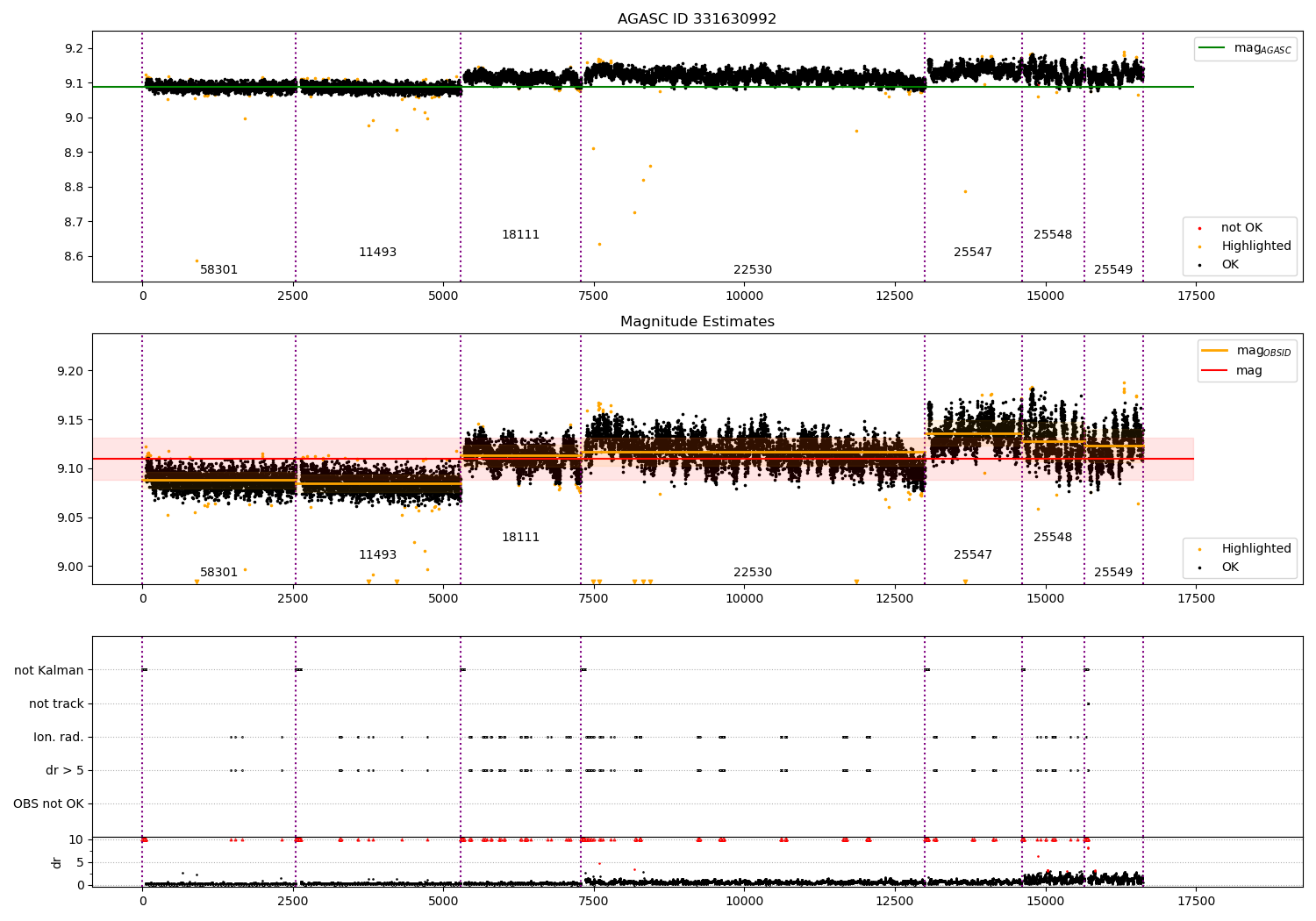Click the red line sample in middle legend
This screenshot has height=921, width=1316.
click(x=1214, y=371)
